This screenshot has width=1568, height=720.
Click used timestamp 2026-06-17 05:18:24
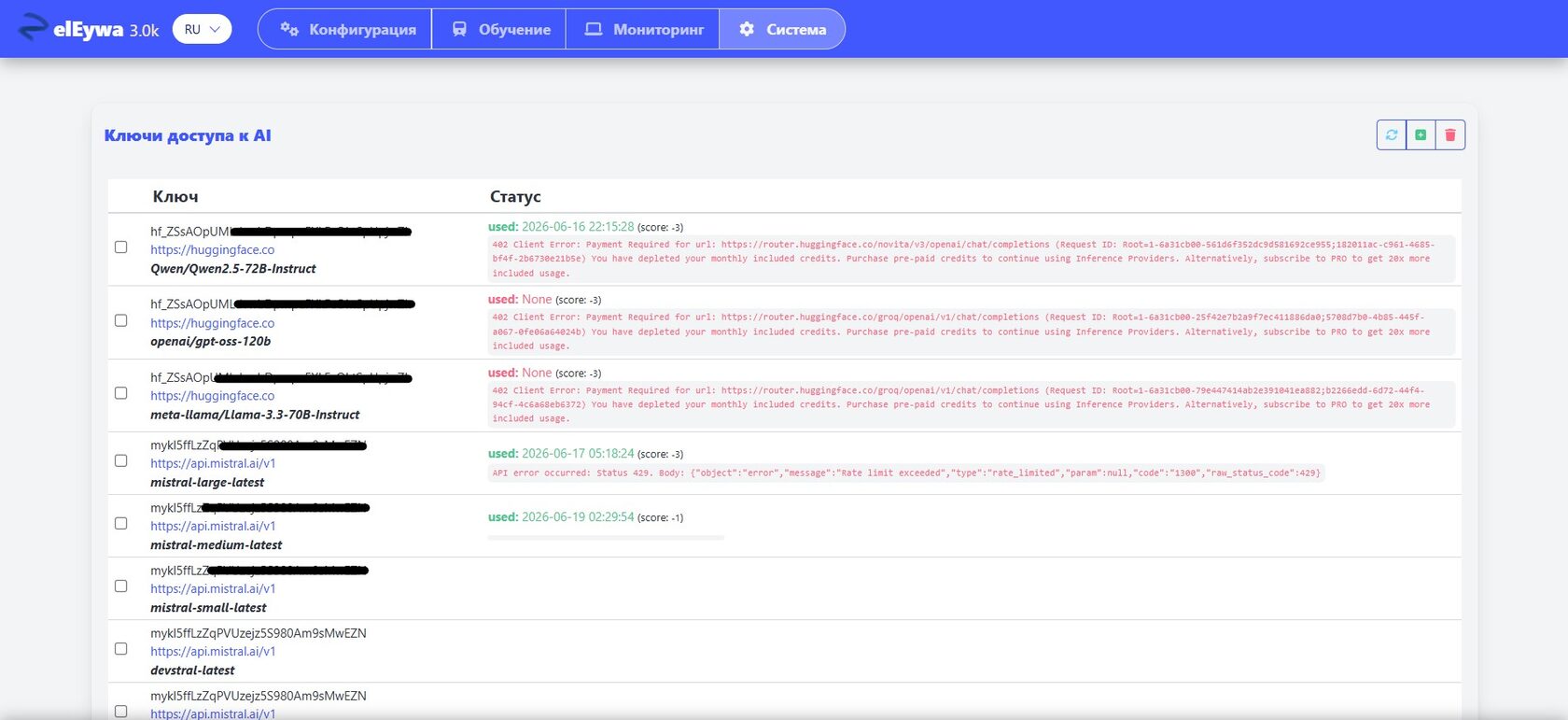coord(578,454)
